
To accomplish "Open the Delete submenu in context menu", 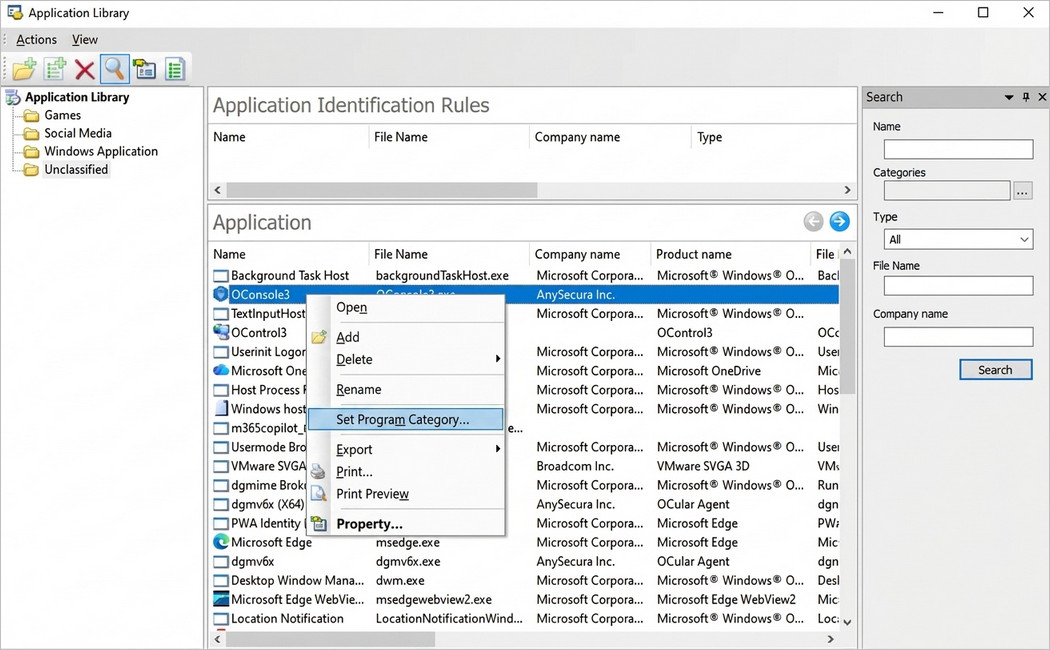I will pyautogui.click(x=406, y=359).
